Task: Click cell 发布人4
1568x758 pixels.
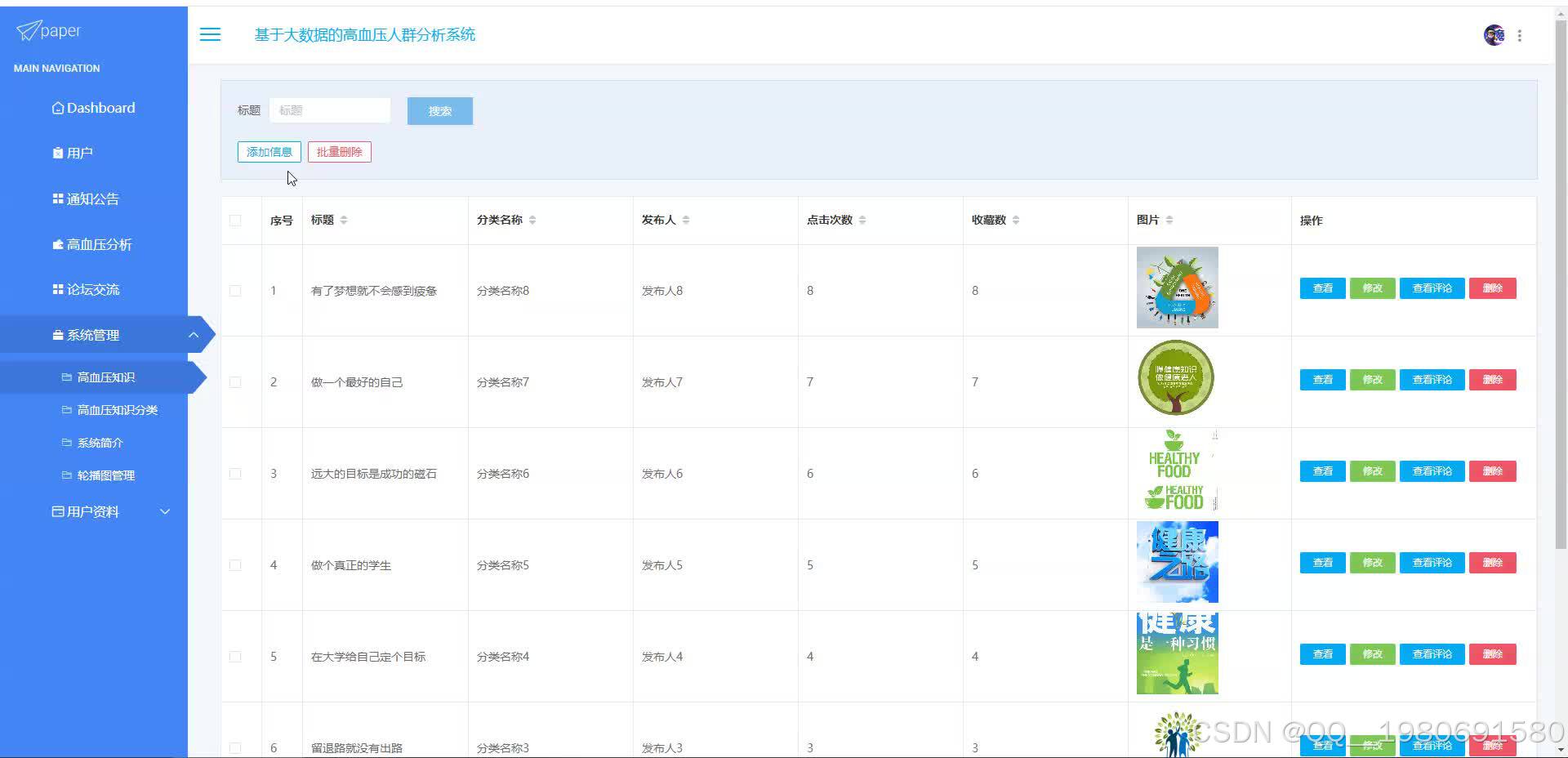Action: tap(662, 657)
